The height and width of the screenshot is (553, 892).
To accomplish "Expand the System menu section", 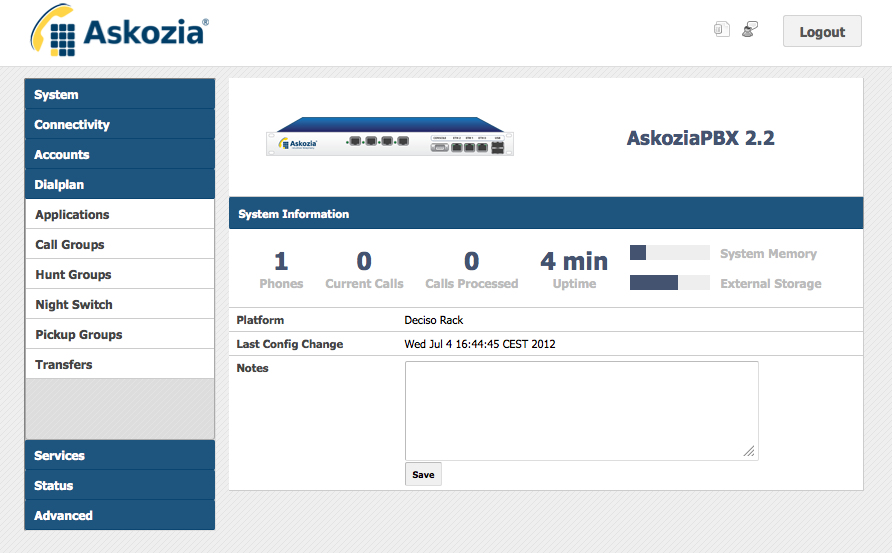I will click(x=119, y=94).
